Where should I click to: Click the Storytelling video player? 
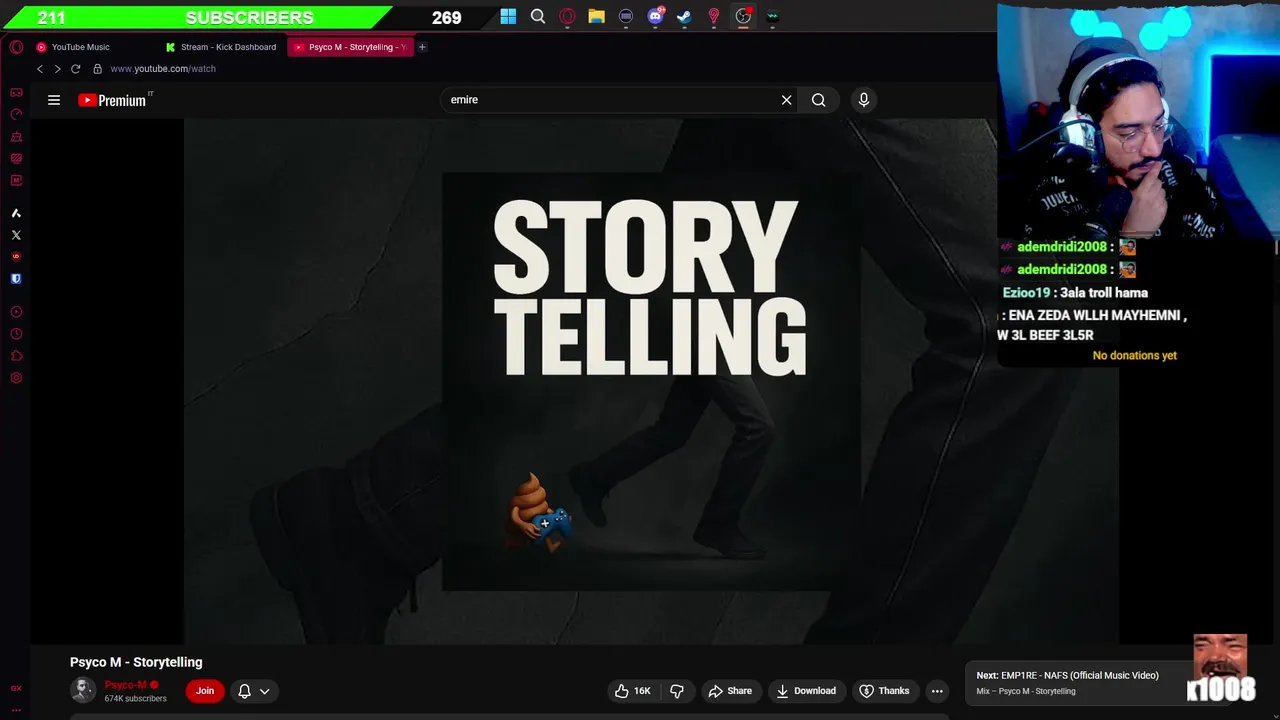click(x=650, y=381)
